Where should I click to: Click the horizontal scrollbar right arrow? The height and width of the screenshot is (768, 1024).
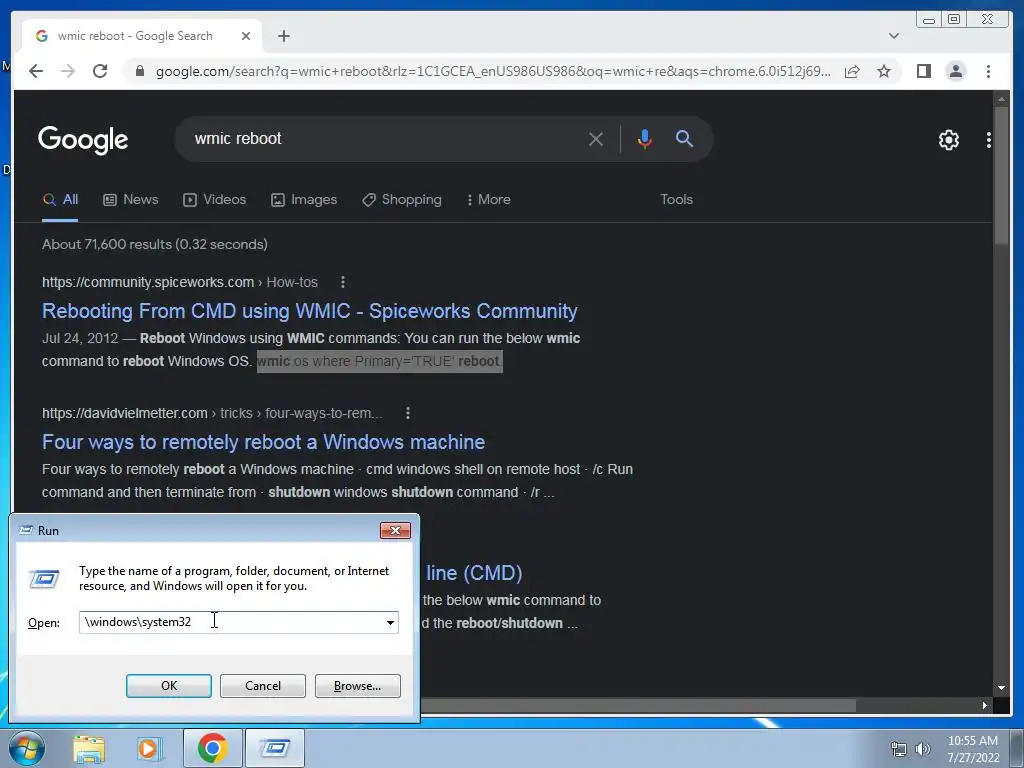(x=985, y=705)
